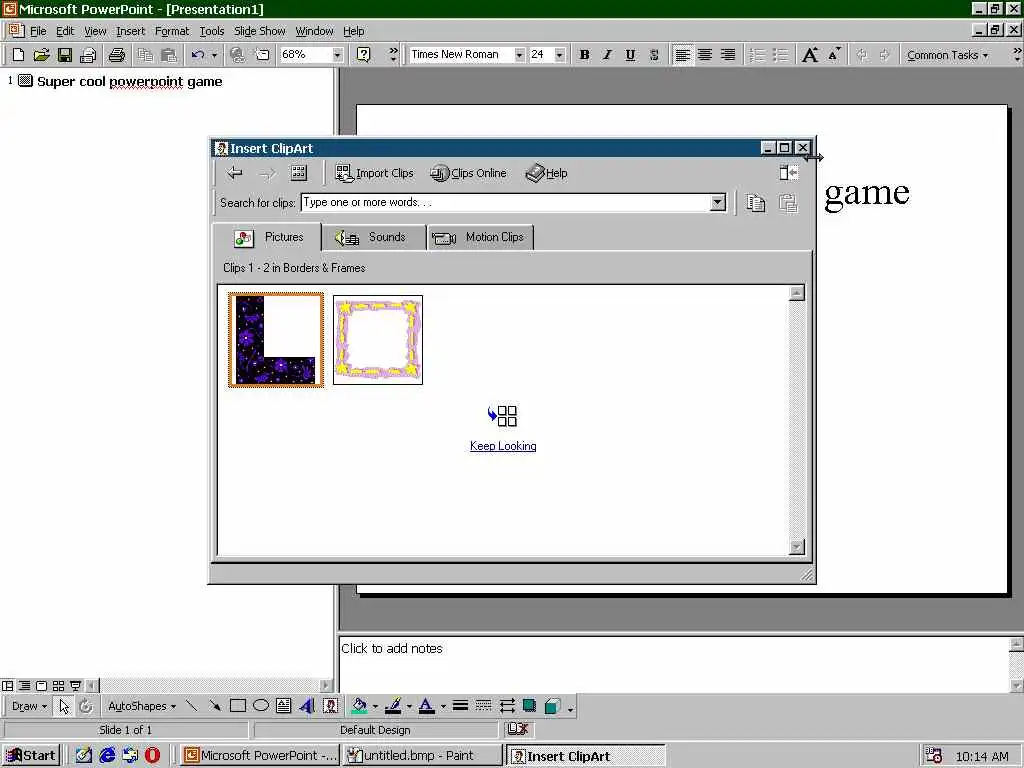Toggle Bold formatting
The width and height of the screenshot is (1024, 768).
[584, 55]
